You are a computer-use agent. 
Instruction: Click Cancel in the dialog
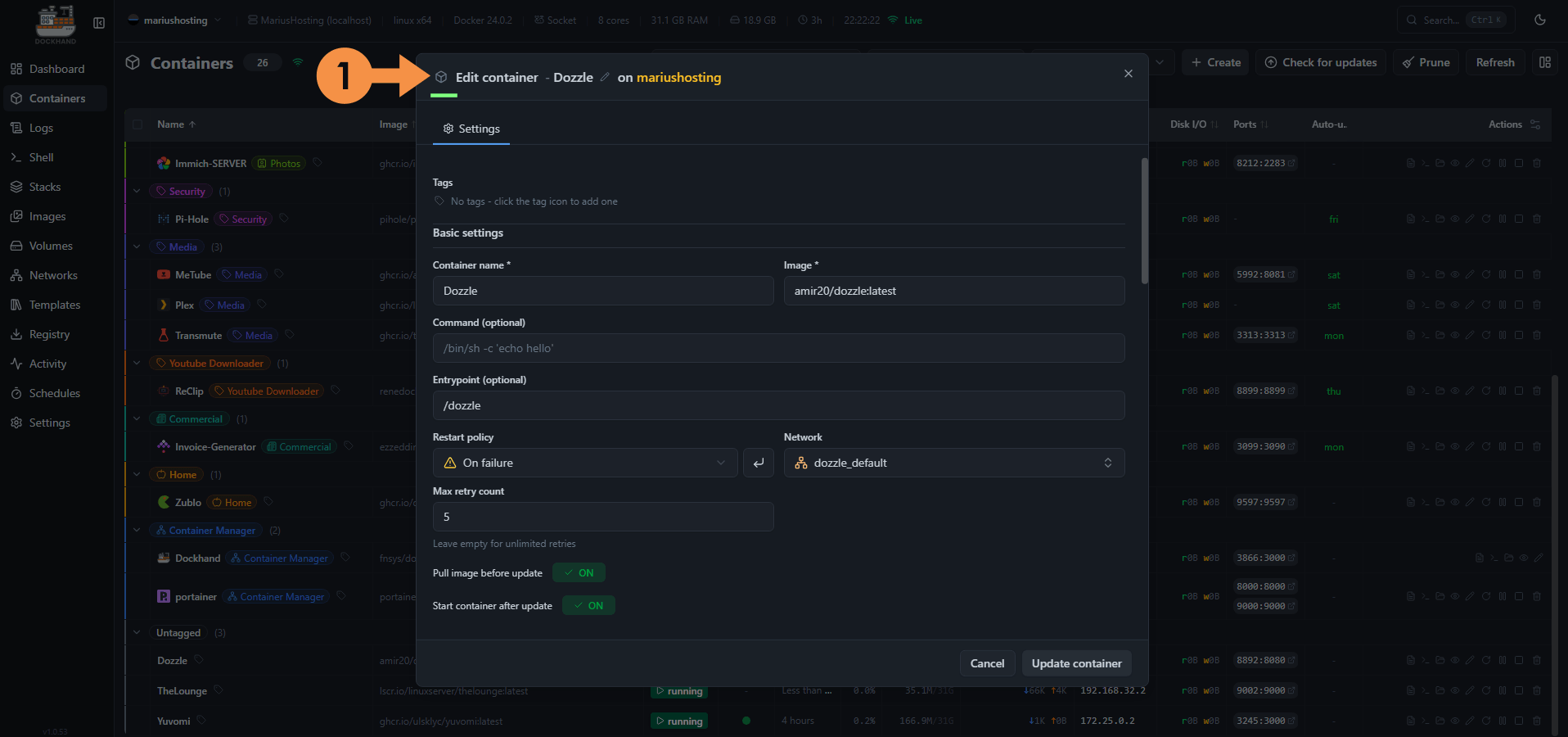[x=987, y=663]
